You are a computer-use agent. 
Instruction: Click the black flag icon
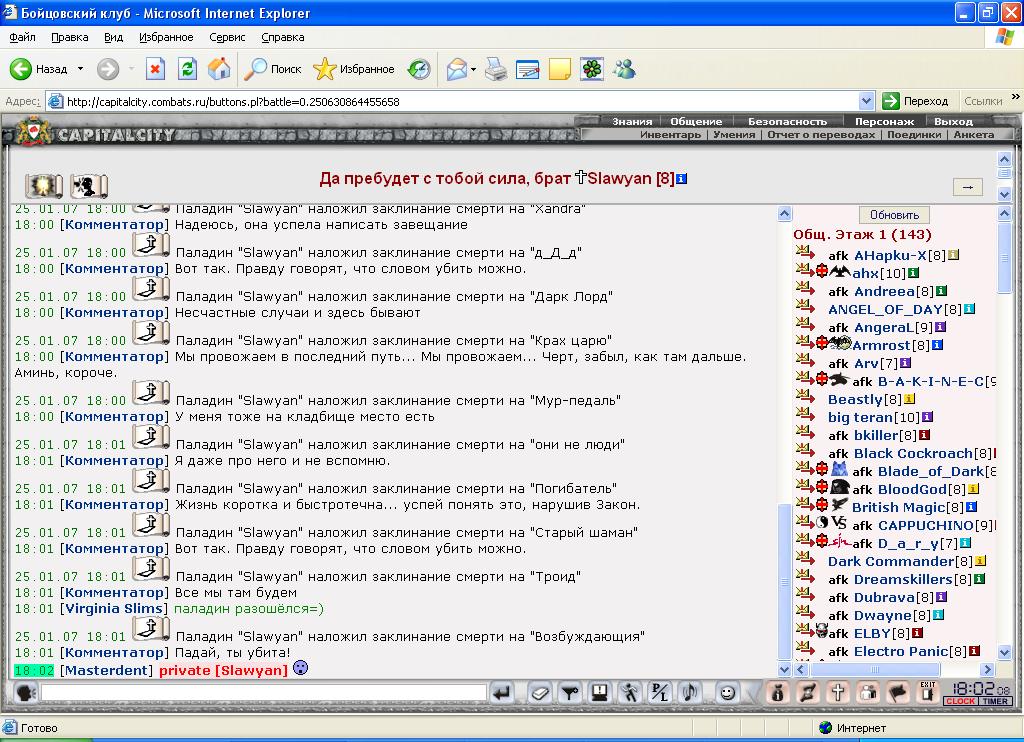click(898, 692)
